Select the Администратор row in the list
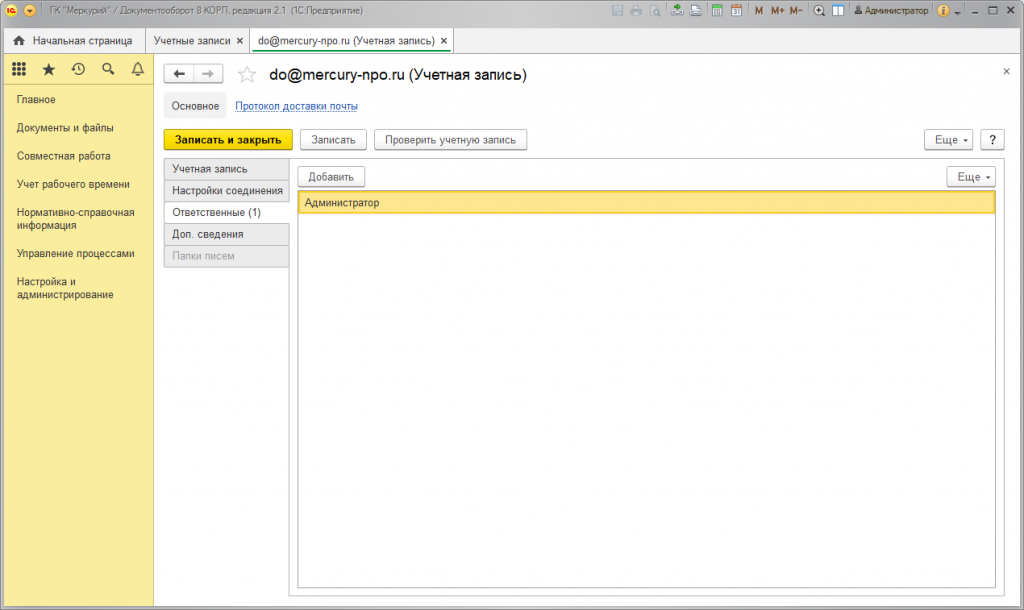 645,203
